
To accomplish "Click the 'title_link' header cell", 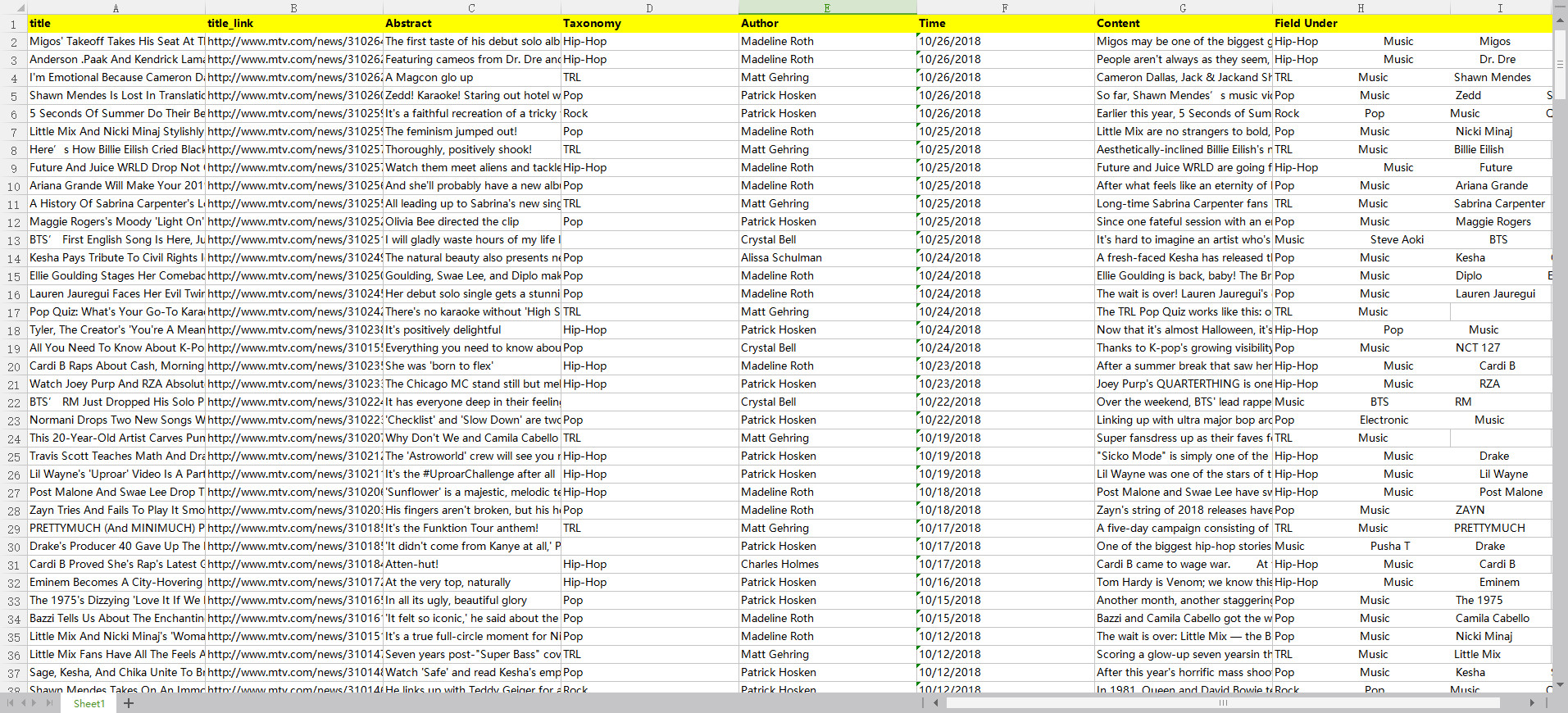I will pos(294,24).
